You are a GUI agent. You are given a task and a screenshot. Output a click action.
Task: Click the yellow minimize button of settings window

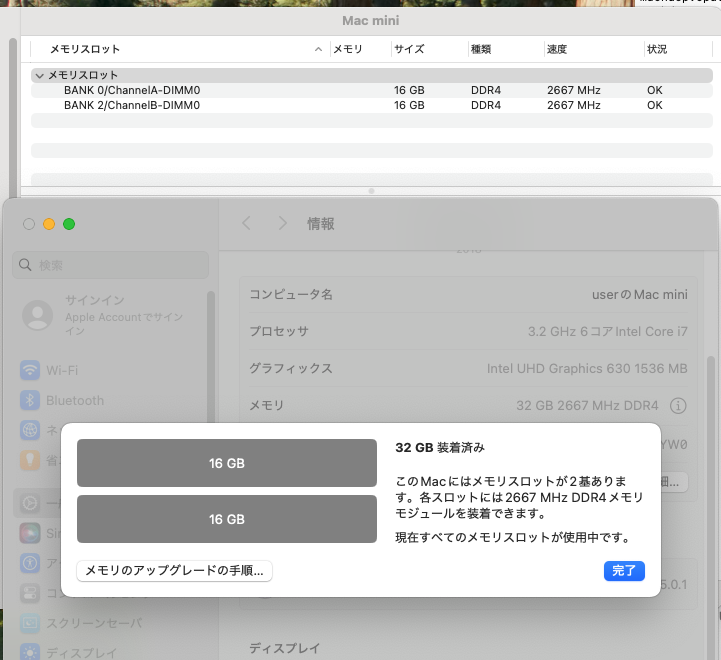click(49, 224)
